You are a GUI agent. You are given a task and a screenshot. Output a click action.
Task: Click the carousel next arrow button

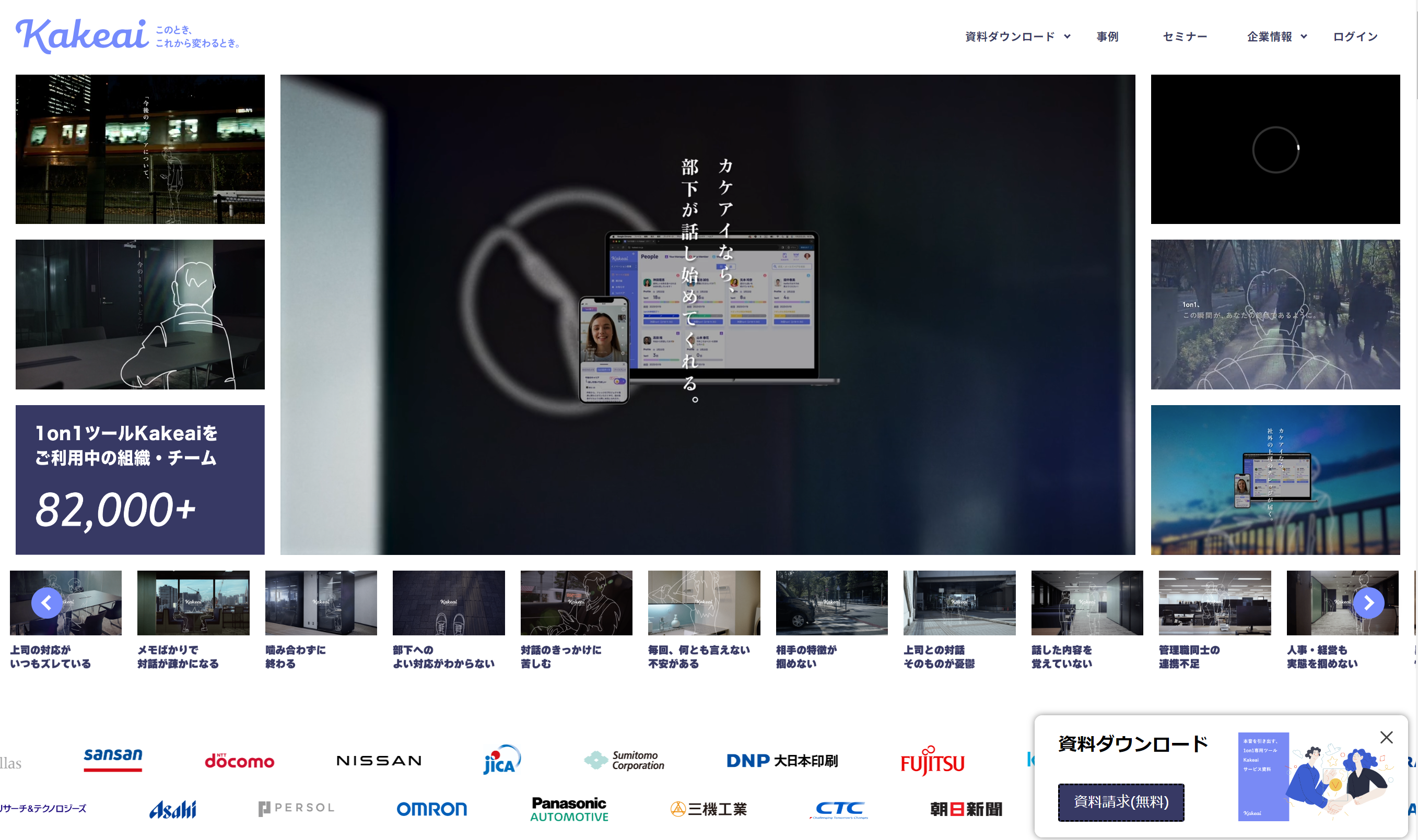click(x=1368, y=603)
